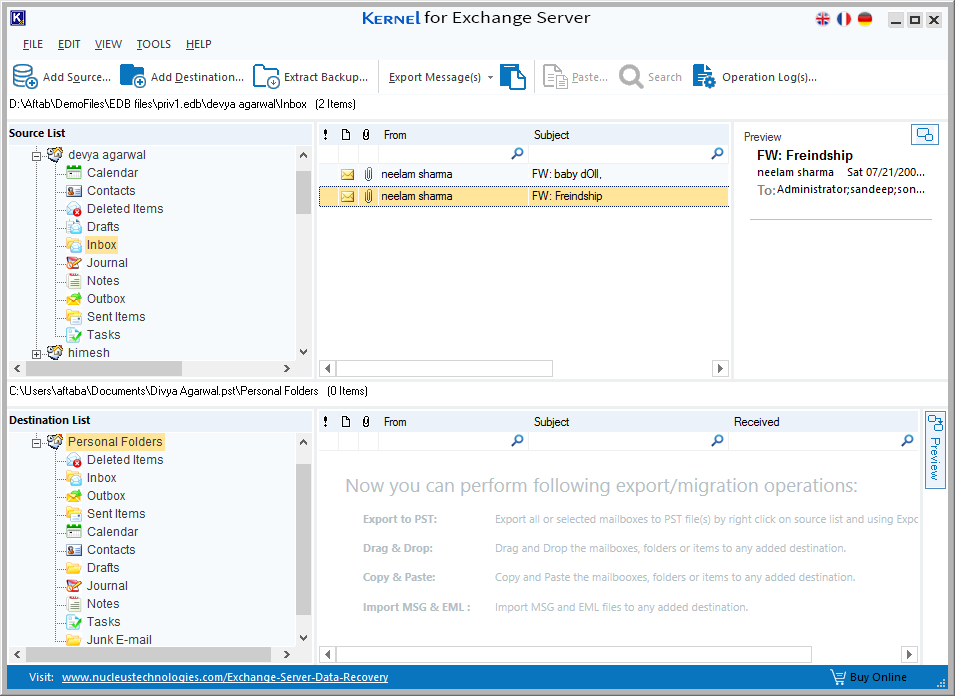
Task: Click the From column search magnifier in source list
Action: [x=518, y=153]
